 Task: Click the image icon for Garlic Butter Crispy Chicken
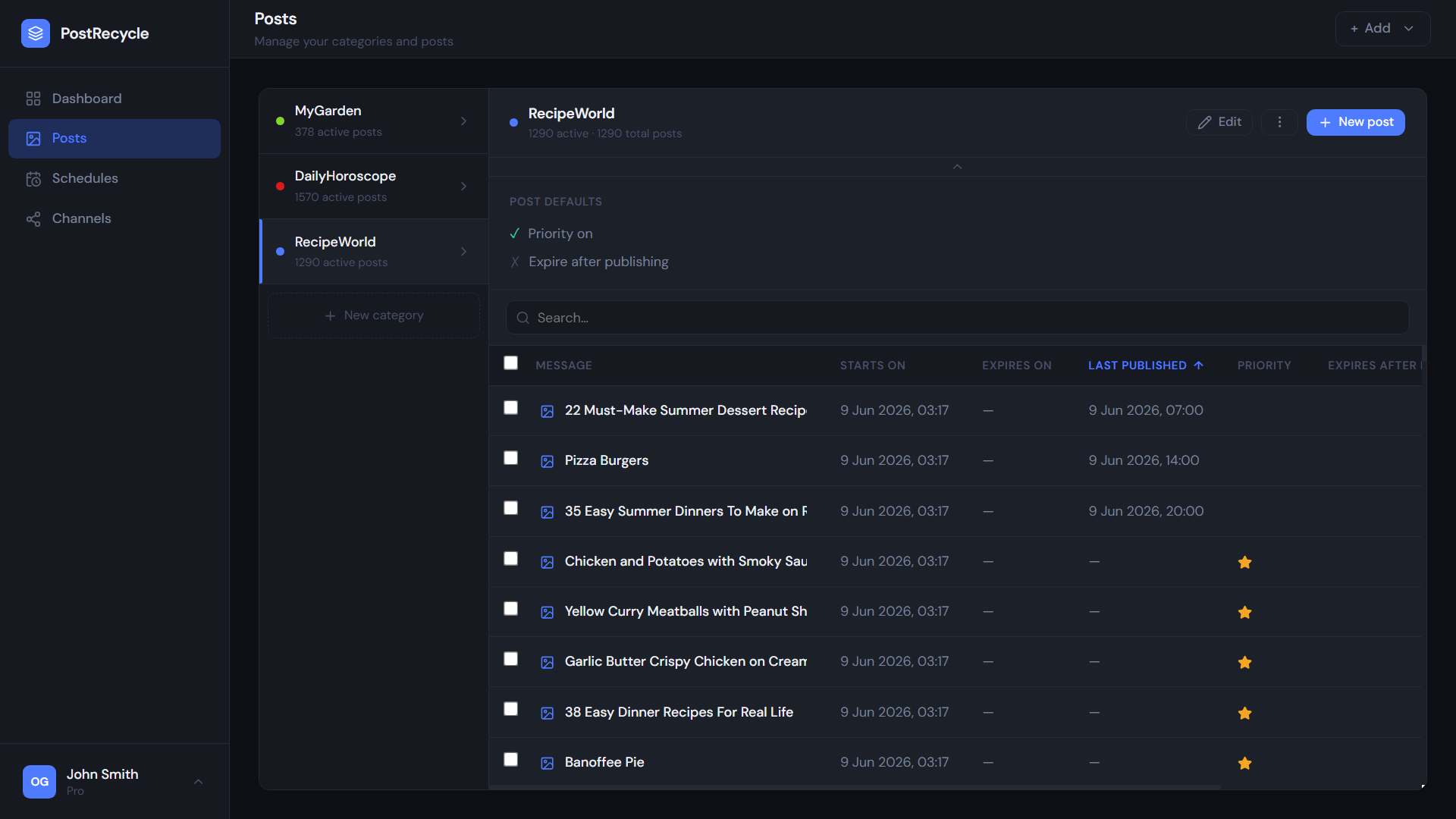click(547, 662)
